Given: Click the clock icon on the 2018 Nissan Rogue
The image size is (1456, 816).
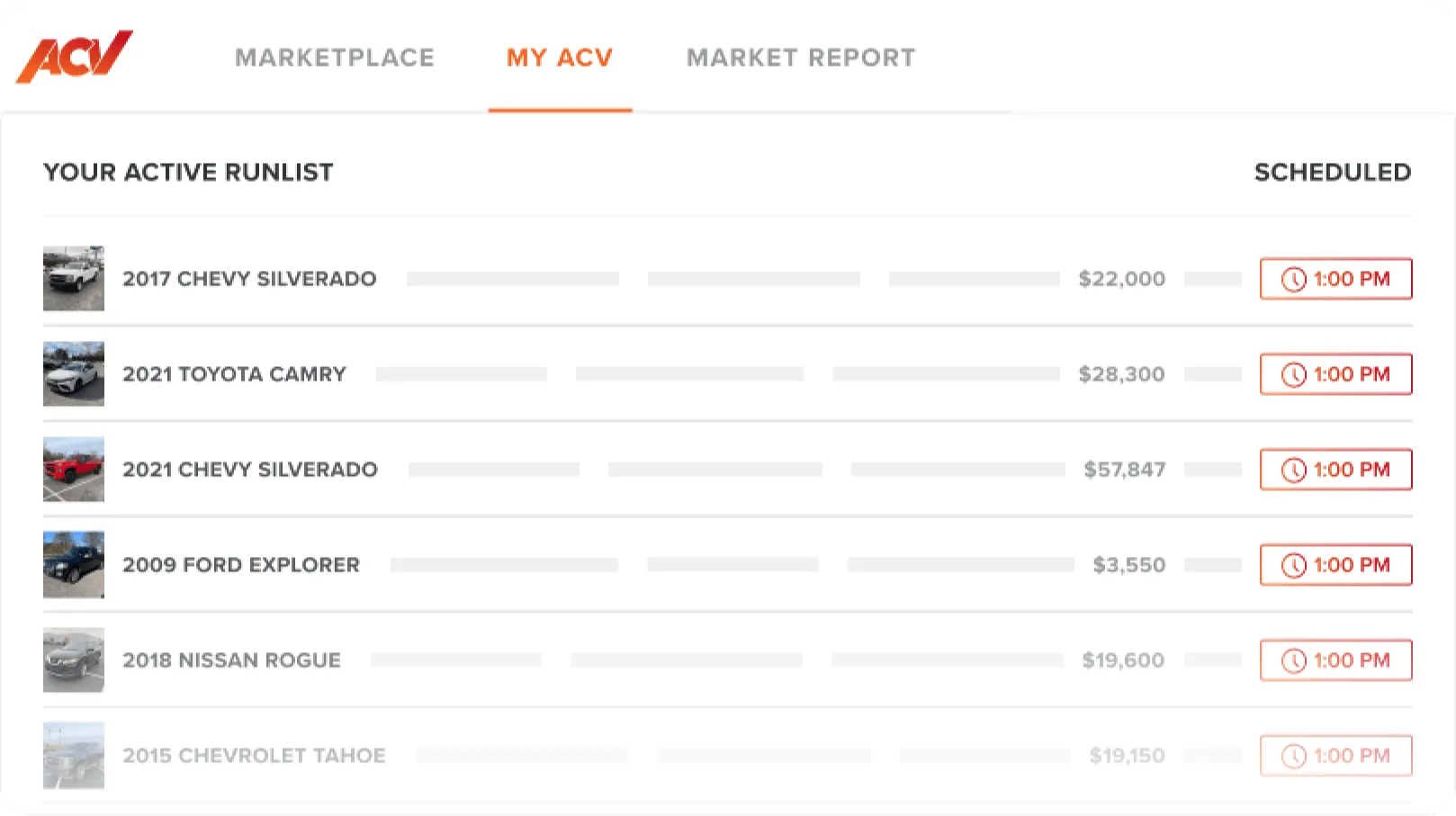Looking at the screenshot, I should click(x=1293, y=659).
